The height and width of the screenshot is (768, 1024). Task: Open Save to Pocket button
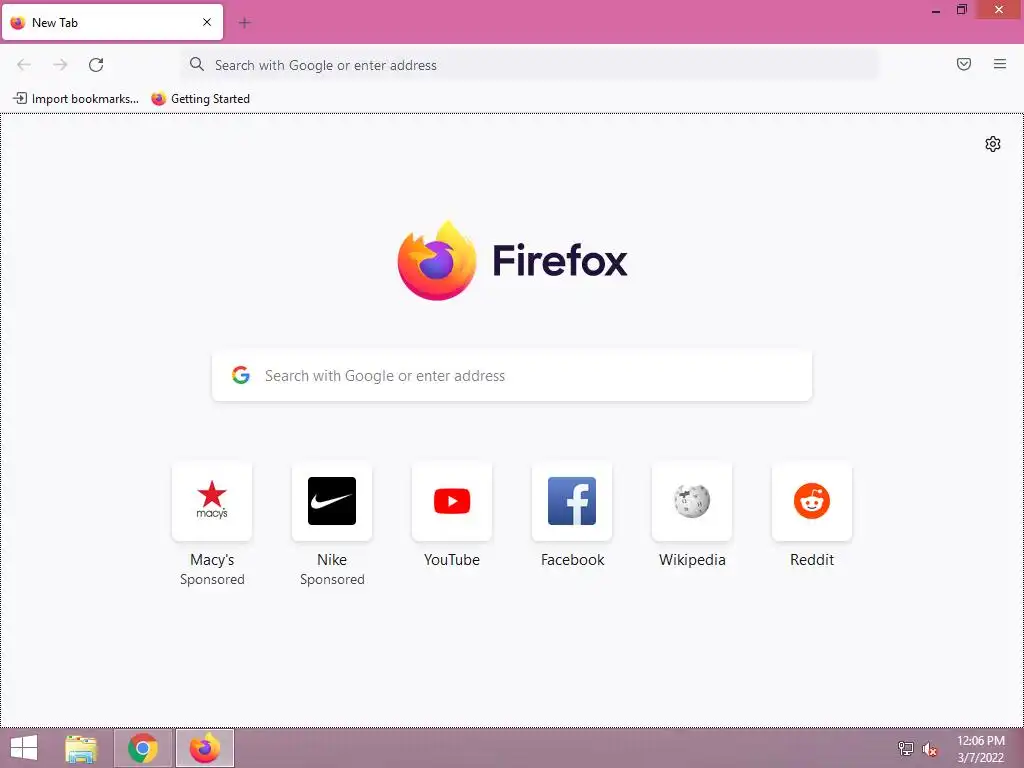963,64
